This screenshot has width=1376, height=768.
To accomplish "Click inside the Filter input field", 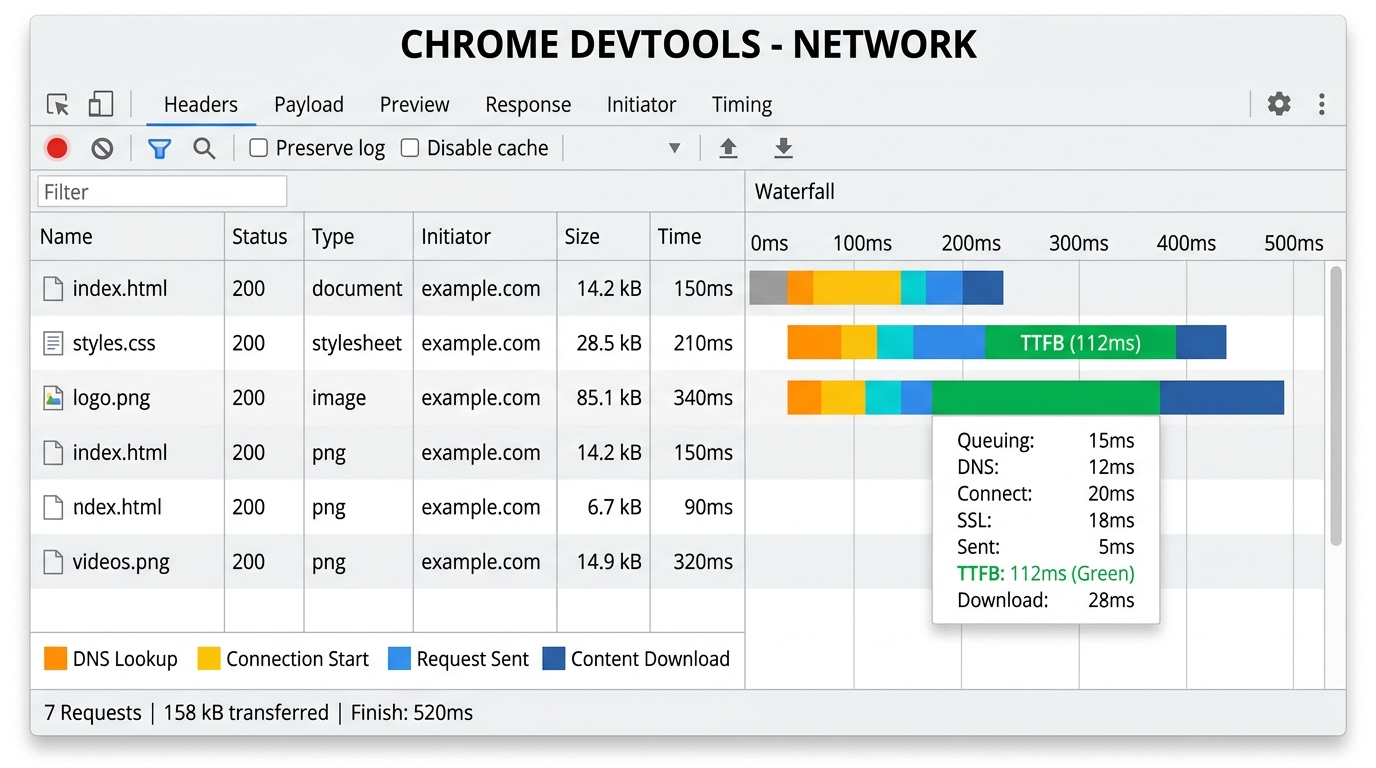I will point(161,190).
